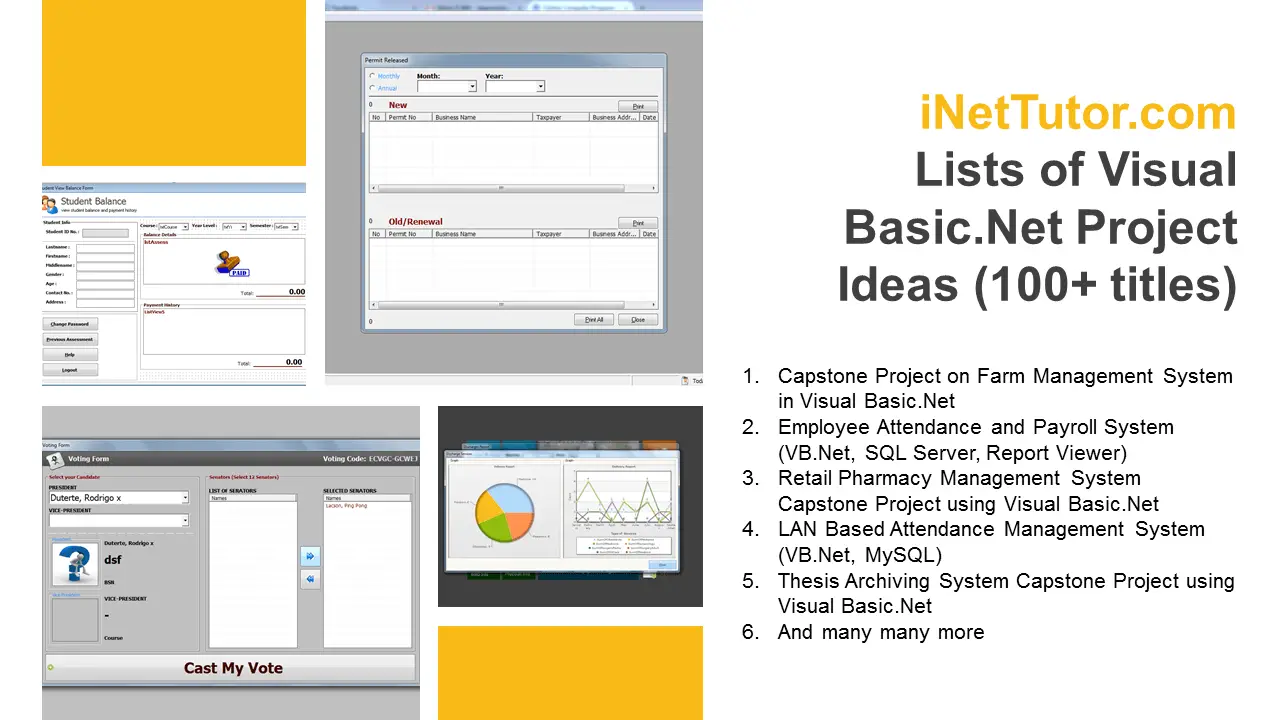
Task: Click the Logout button
Action: [x=70, y=370]
